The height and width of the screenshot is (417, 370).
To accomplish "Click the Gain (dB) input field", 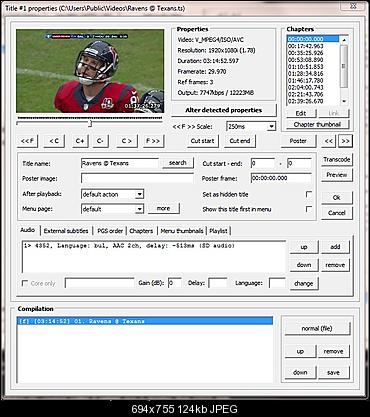I will (x=175, y=283).
